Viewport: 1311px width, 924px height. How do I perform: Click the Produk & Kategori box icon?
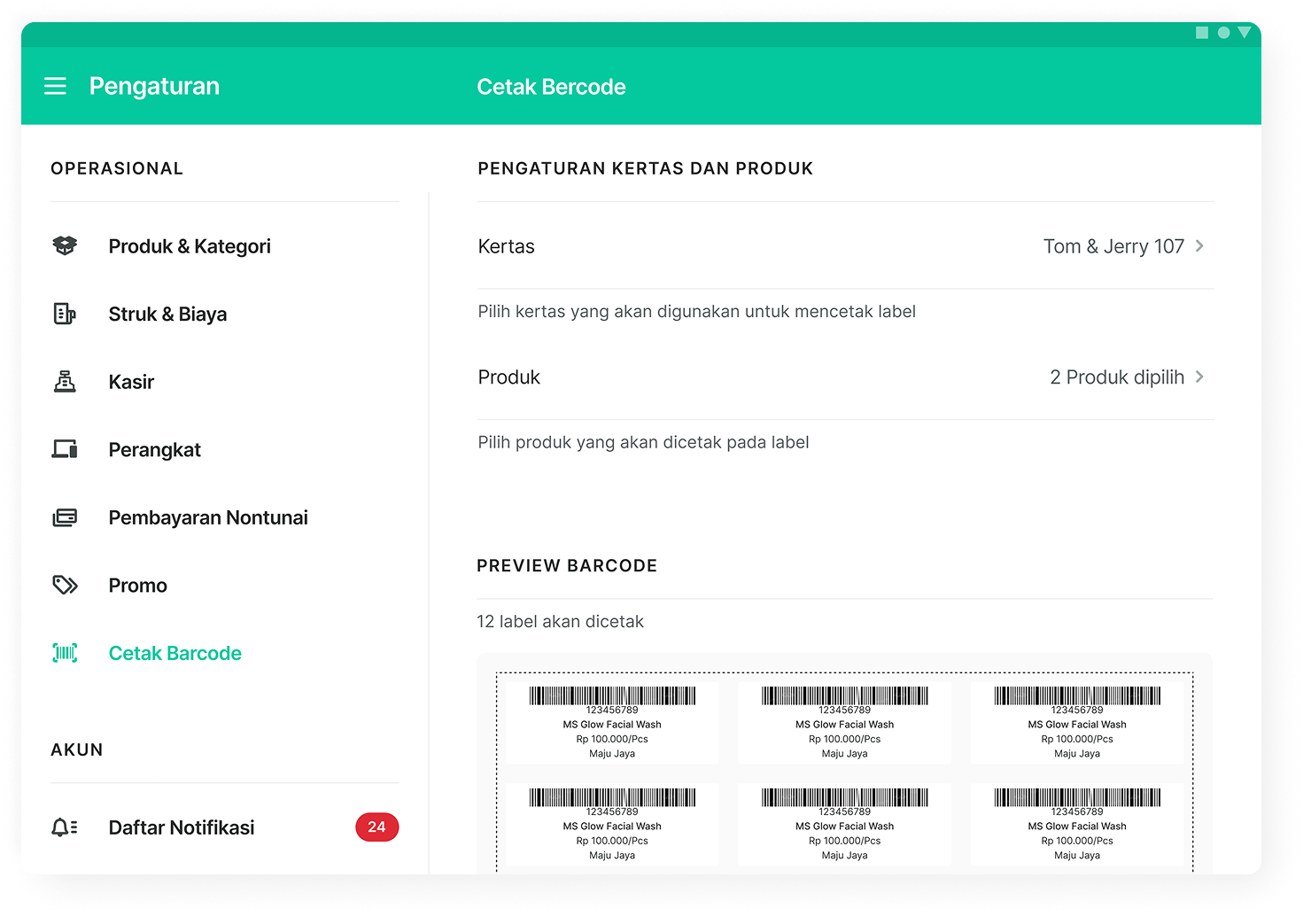[65, 245]
